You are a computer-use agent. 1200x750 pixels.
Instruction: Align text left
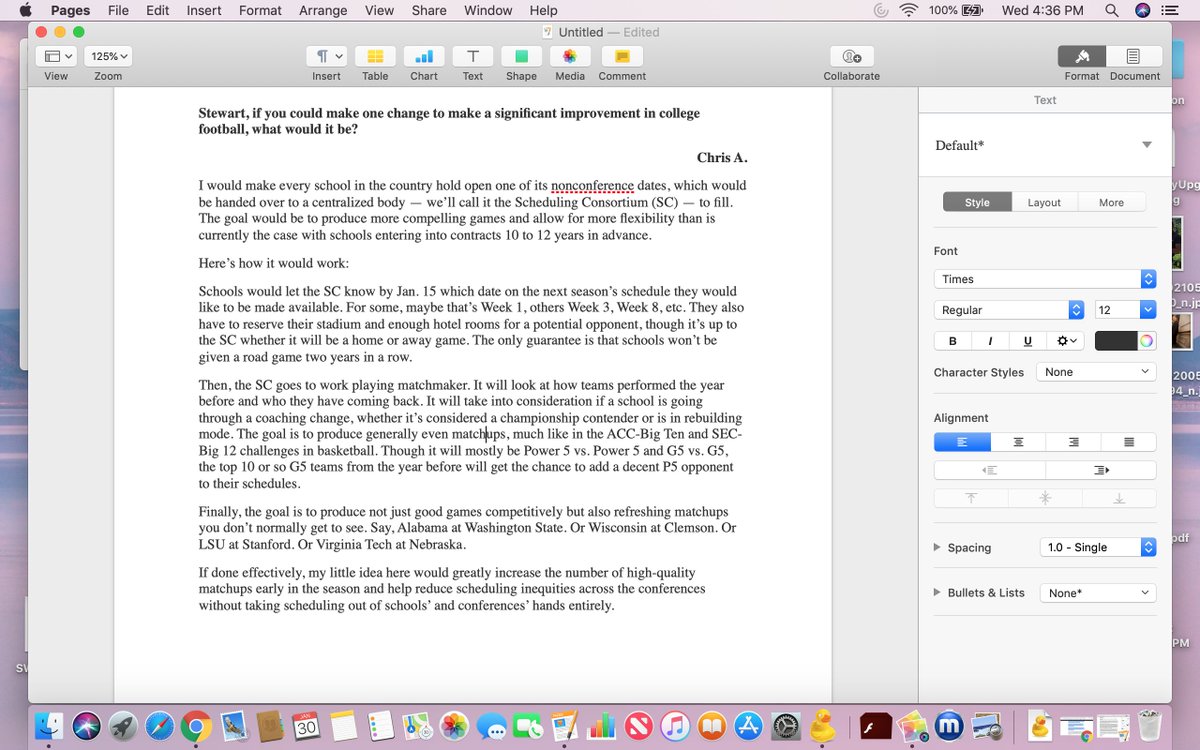pyautogui.click(x=962, y=441)
